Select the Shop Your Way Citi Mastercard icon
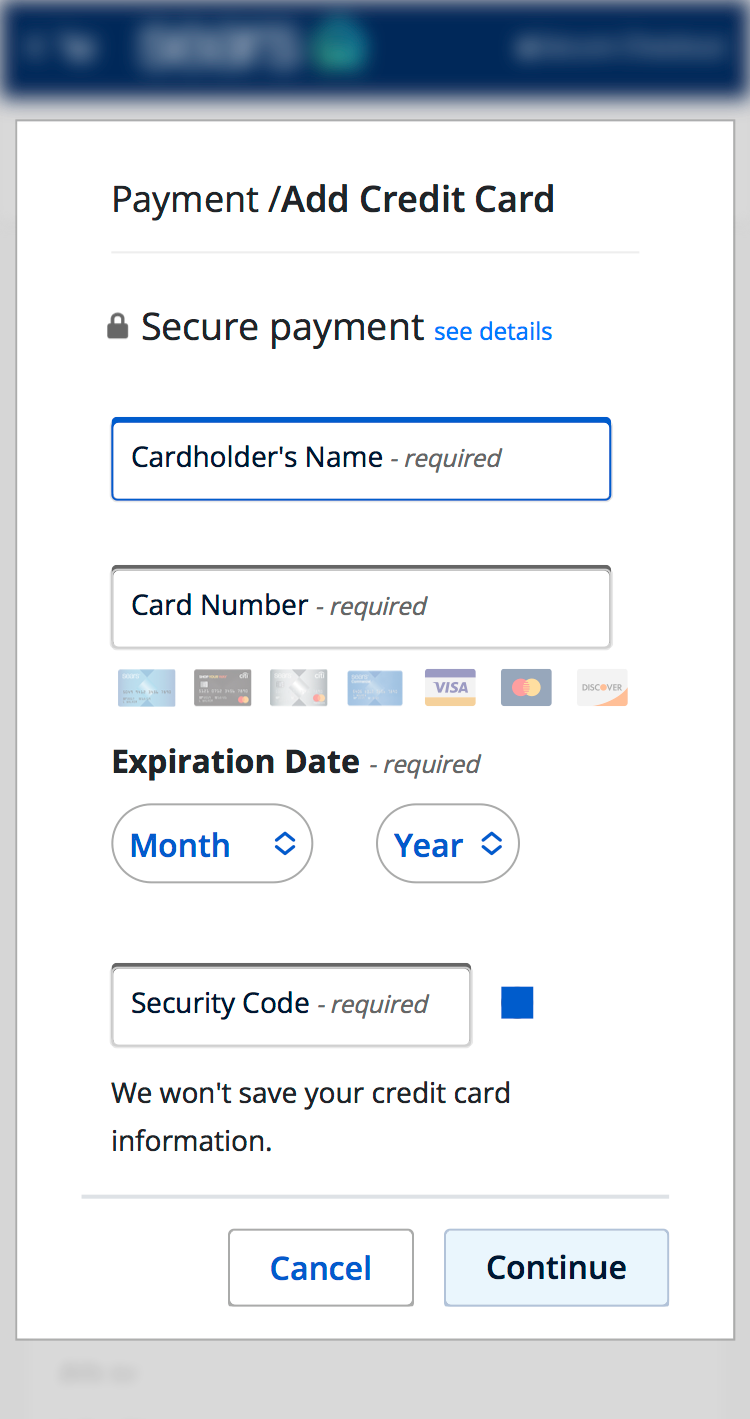 (222, 687)
